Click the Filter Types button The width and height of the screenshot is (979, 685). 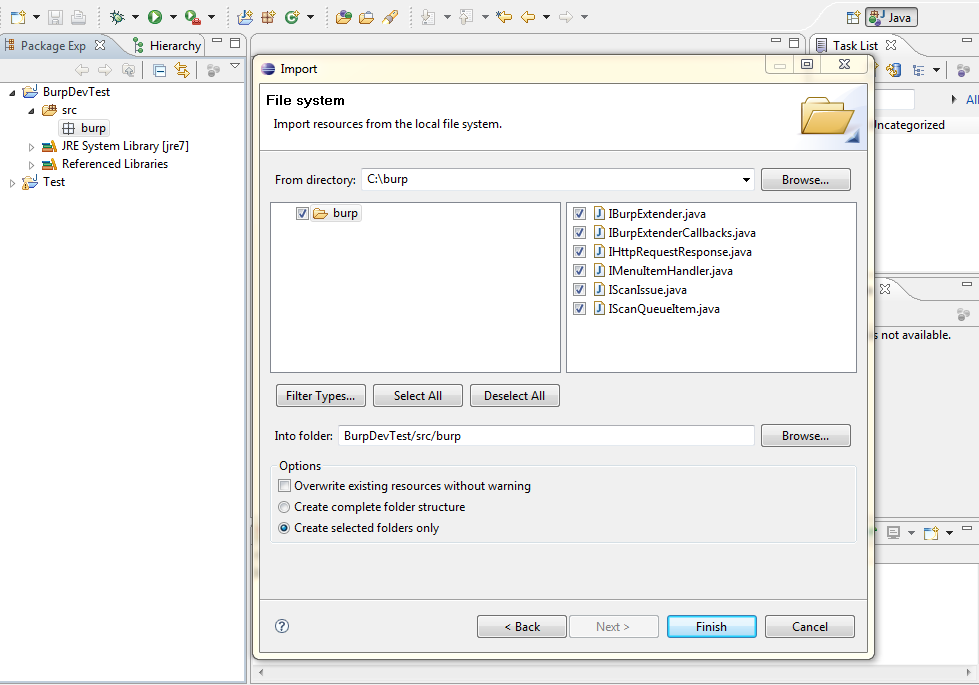coord(321,396)
